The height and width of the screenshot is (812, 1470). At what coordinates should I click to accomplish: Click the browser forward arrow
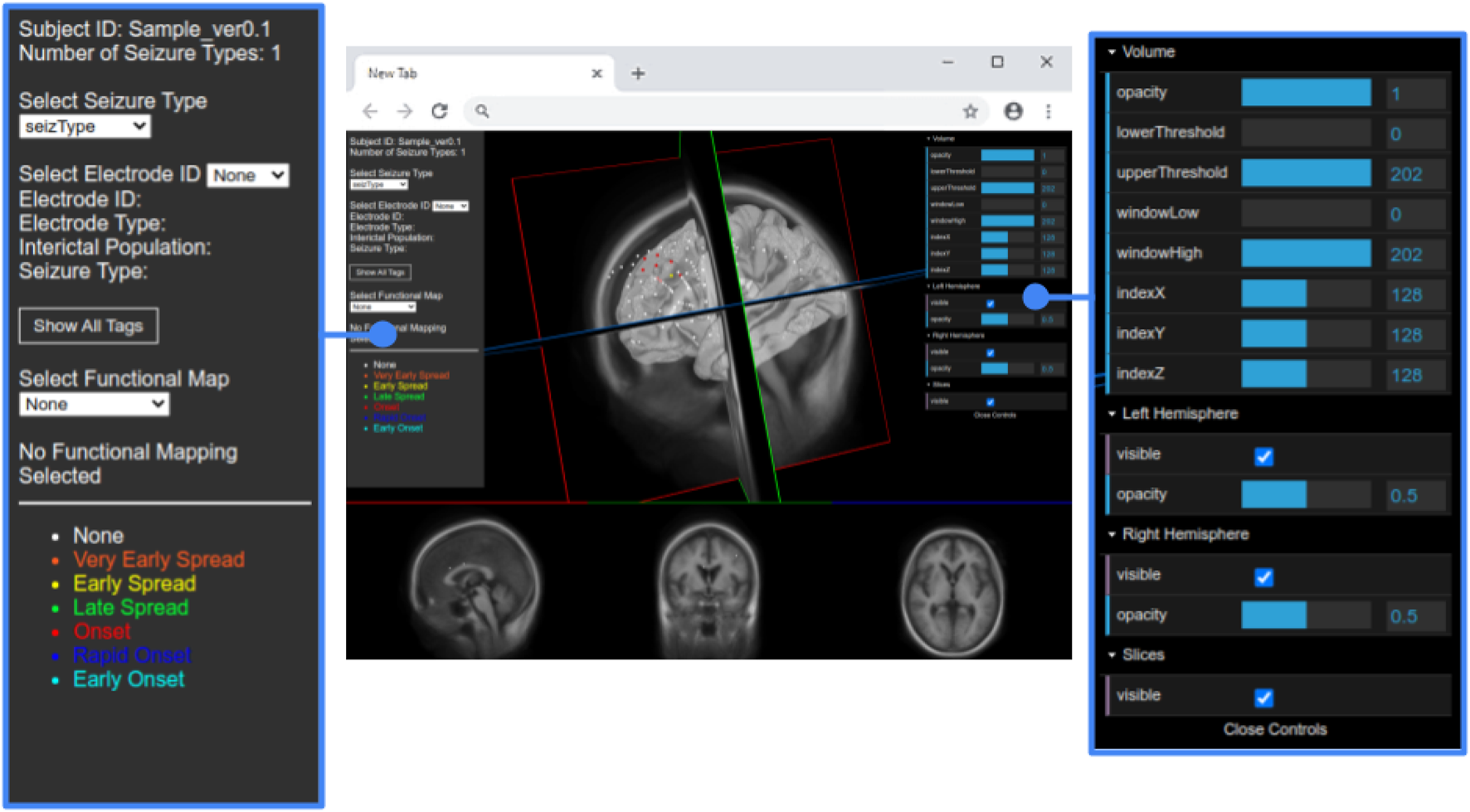pos(404,111)
